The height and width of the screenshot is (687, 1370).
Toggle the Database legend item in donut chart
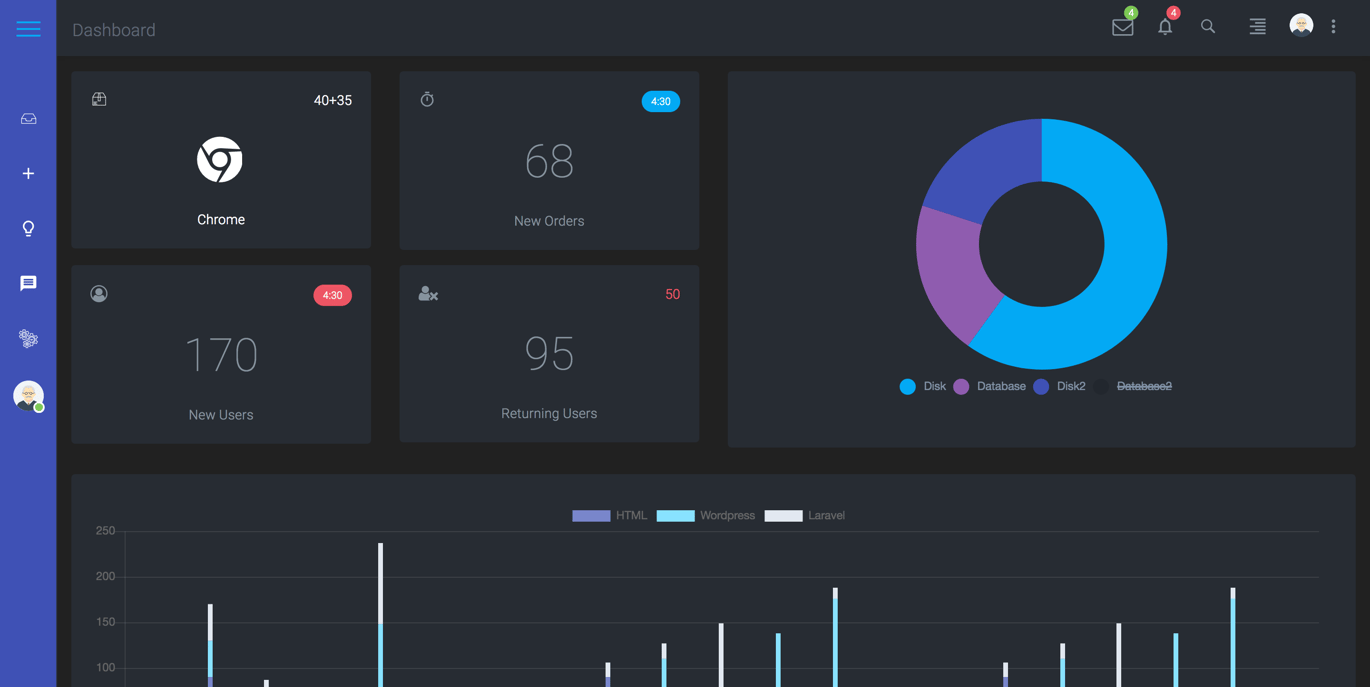pos(989,386)
